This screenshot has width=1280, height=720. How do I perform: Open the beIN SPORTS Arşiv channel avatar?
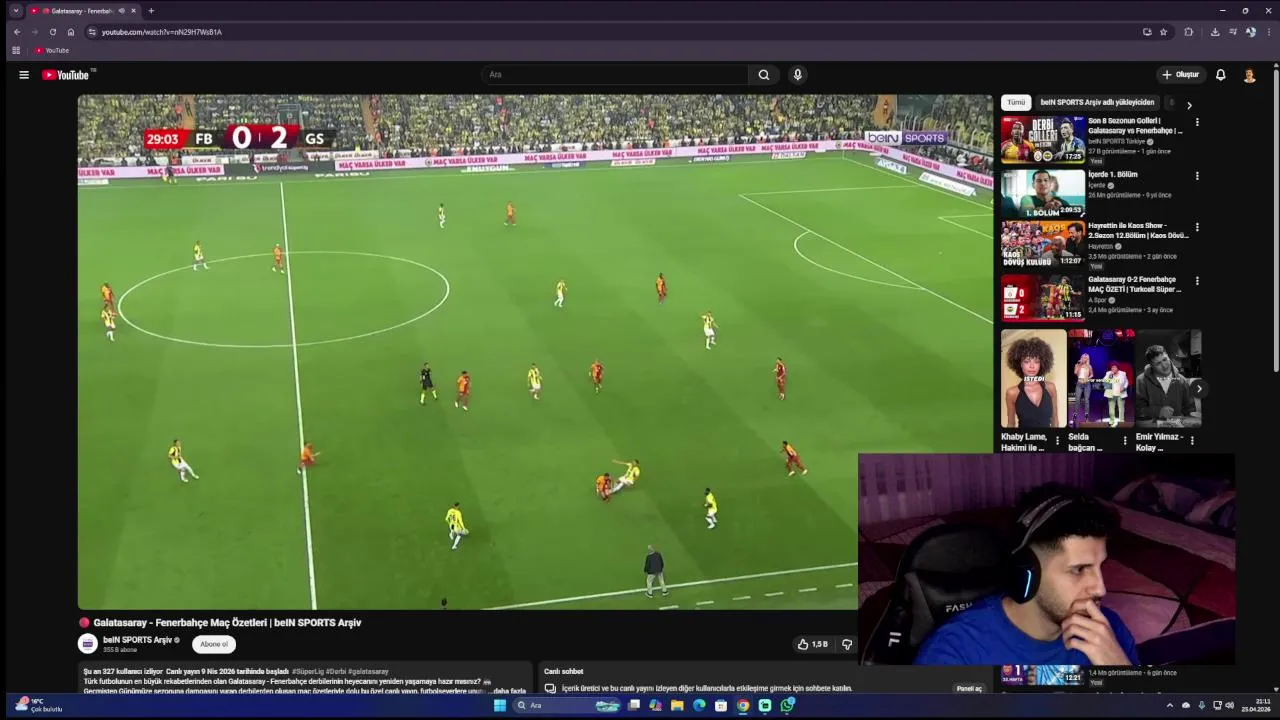pyautogui.click(x=88, y=644)
